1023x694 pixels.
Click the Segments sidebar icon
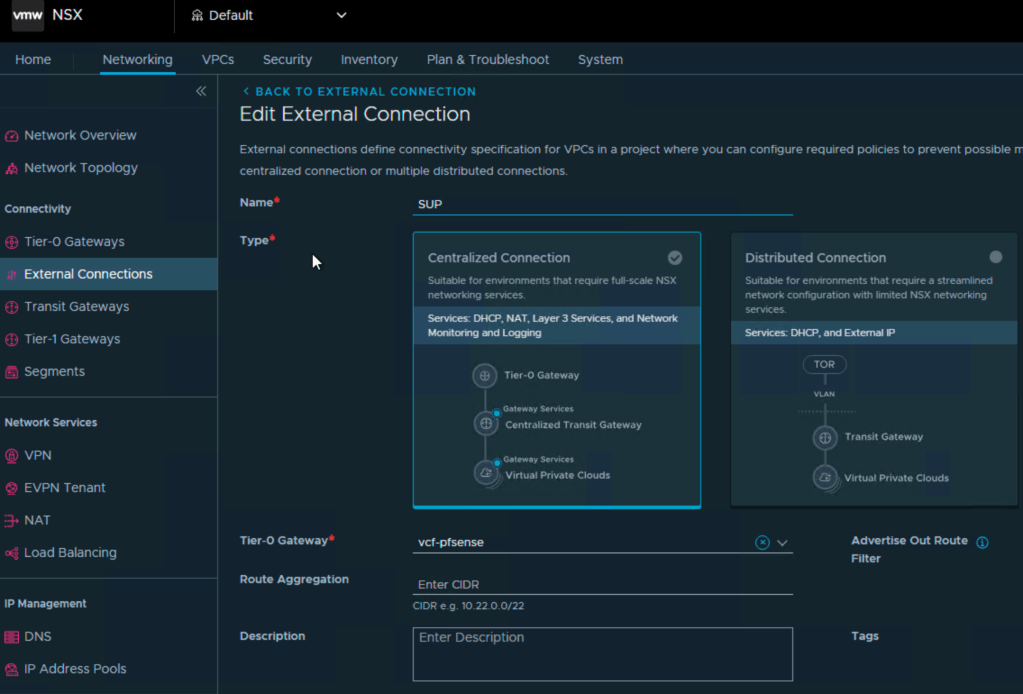12,372
